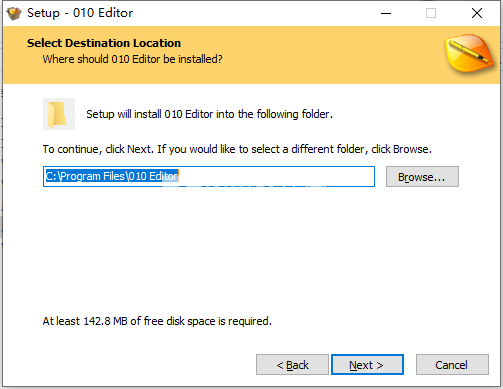This screenshot has height=389, width=503.
Task: Proceed with the Next button
Action: (367, 365)
